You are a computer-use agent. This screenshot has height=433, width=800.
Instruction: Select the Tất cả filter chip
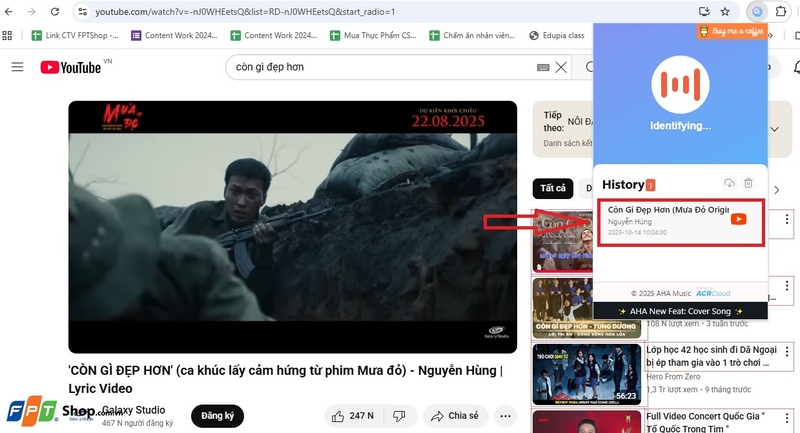pos(553,188)
